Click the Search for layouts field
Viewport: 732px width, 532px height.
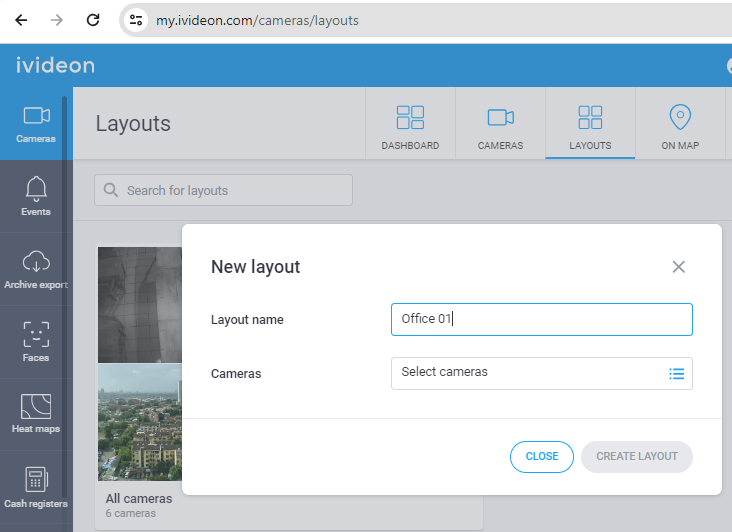tap(223, 190)
